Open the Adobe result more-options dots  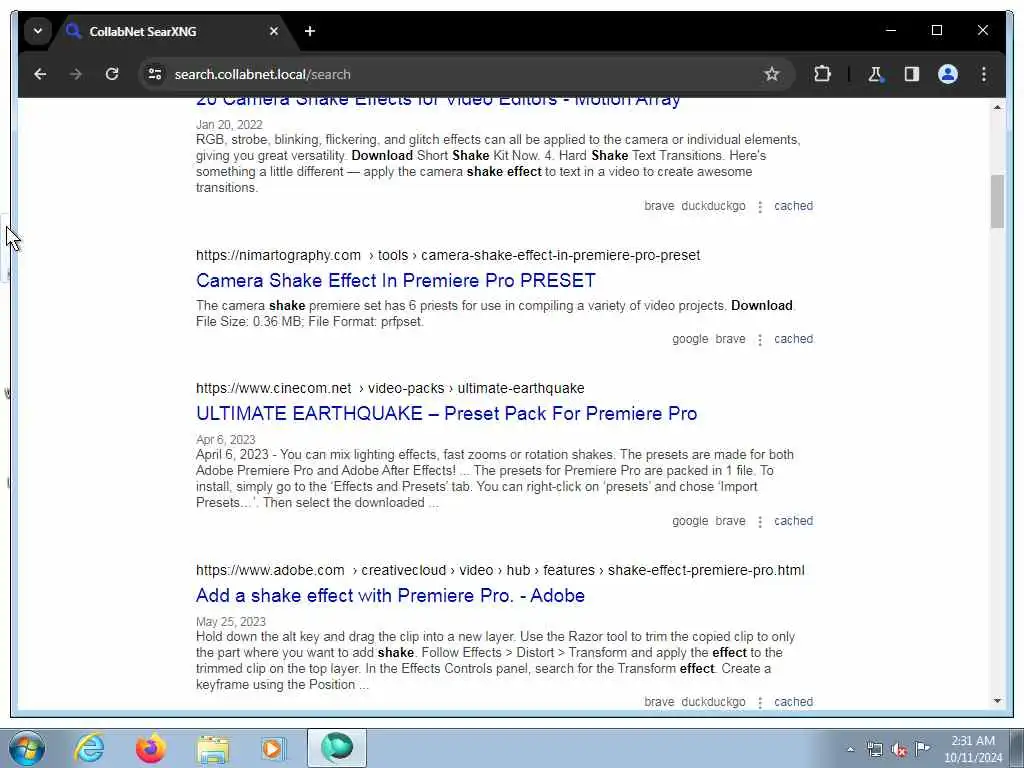tap(760, 703)
